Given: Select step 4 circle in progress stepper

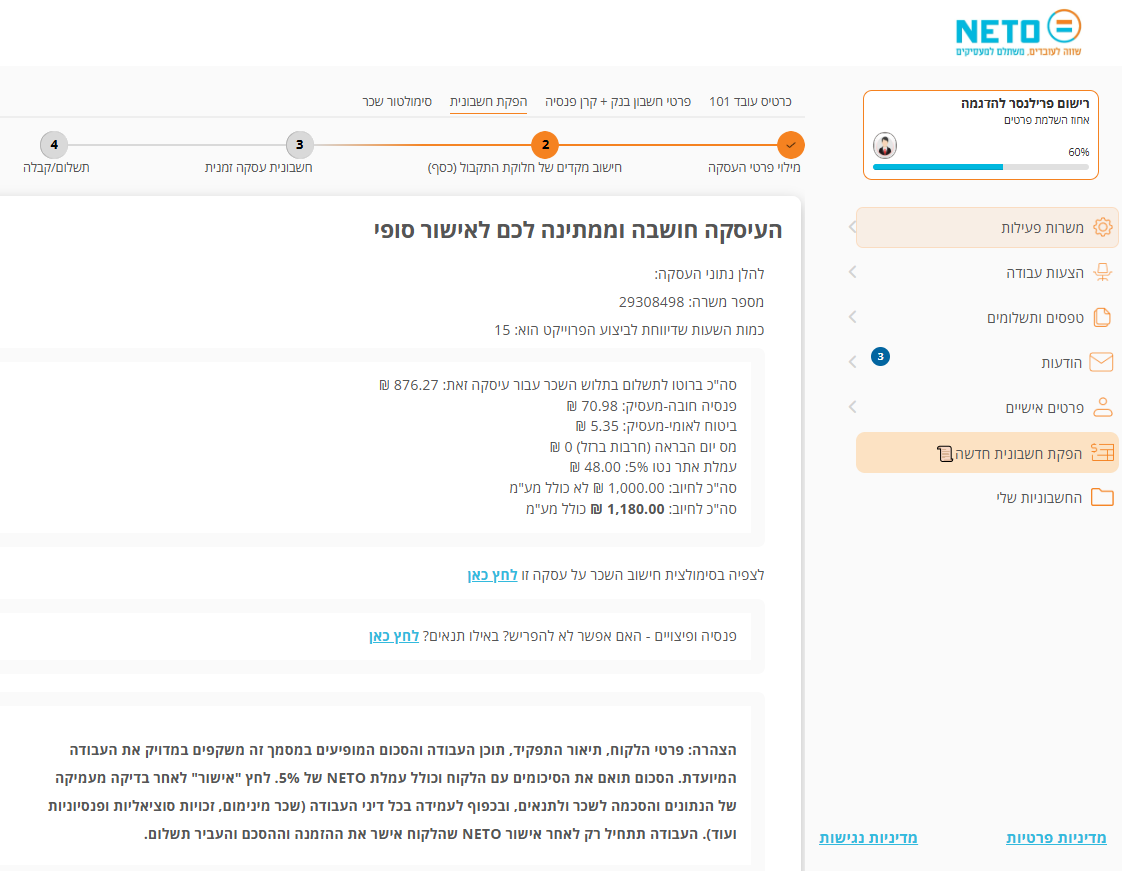Looking at the screenshot, I should pos(54,145).
